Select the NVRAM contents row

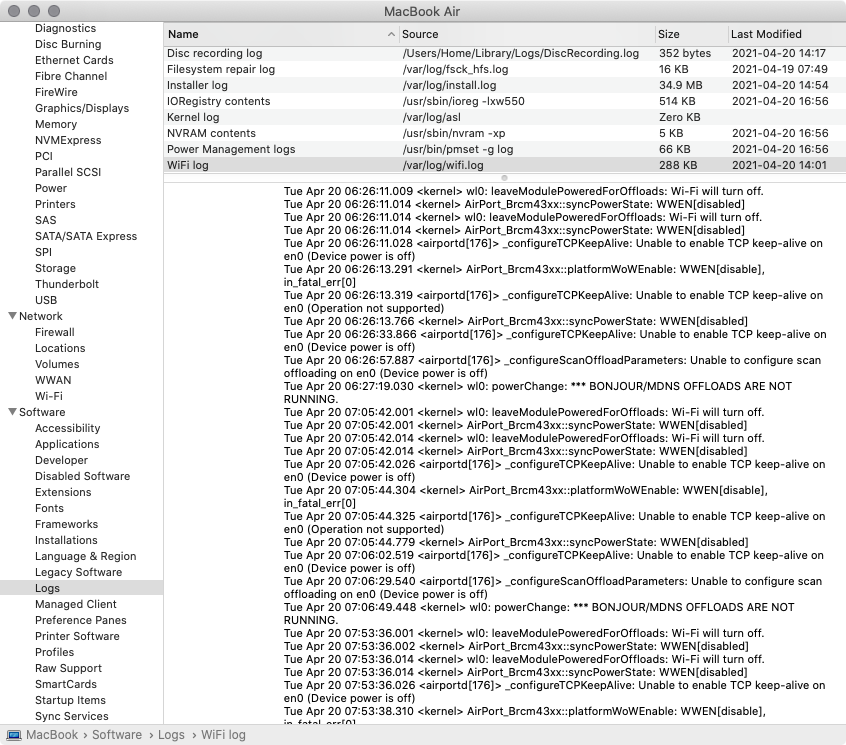coord(504,133)
